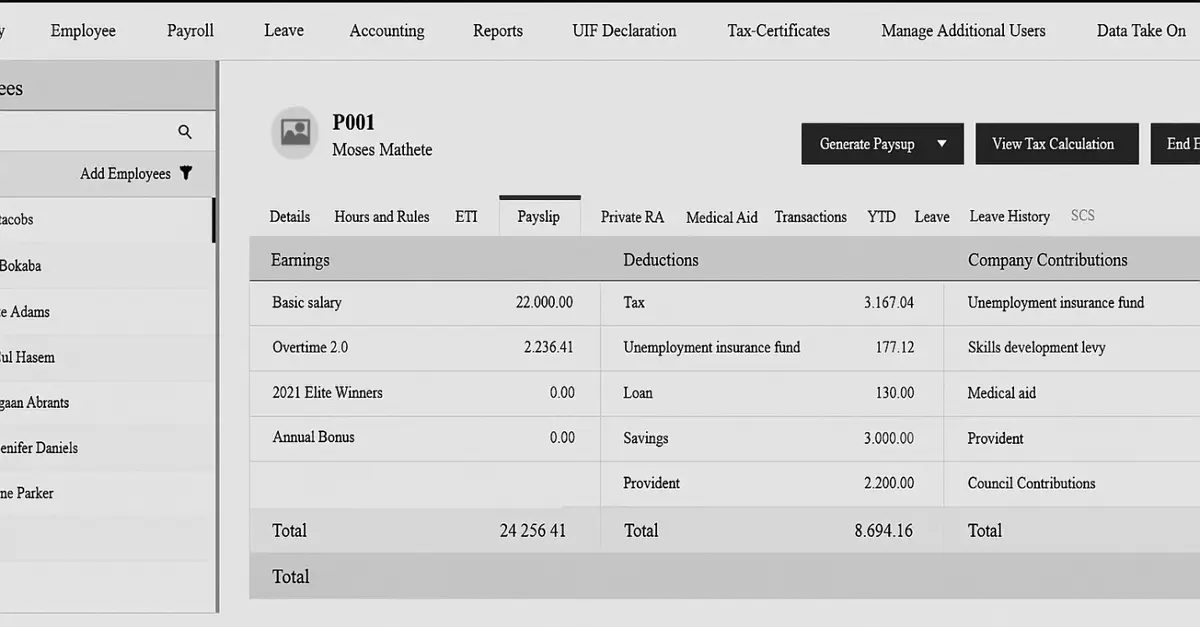The height and width of the screenshot is (627, 1200).
Task: Open the Medical Aid tab
Action: [721, 216]
